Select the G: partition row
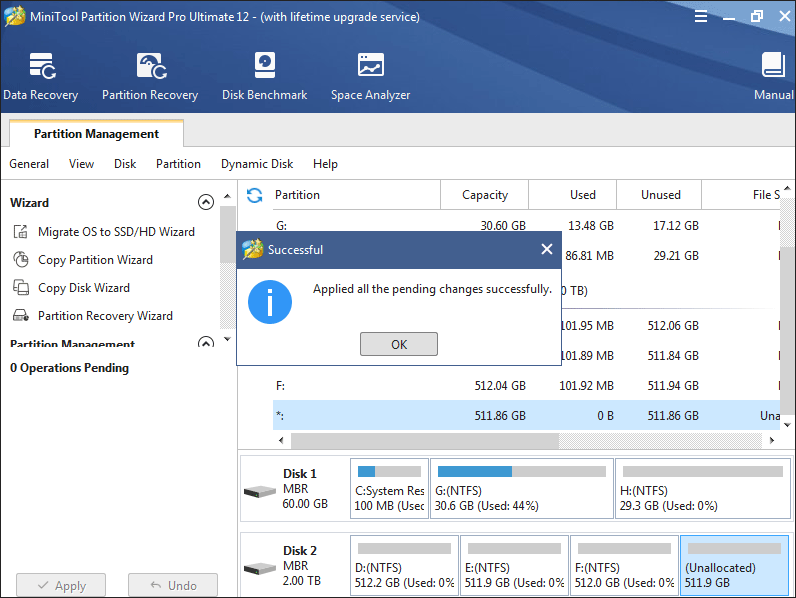 tap(526, 225)
